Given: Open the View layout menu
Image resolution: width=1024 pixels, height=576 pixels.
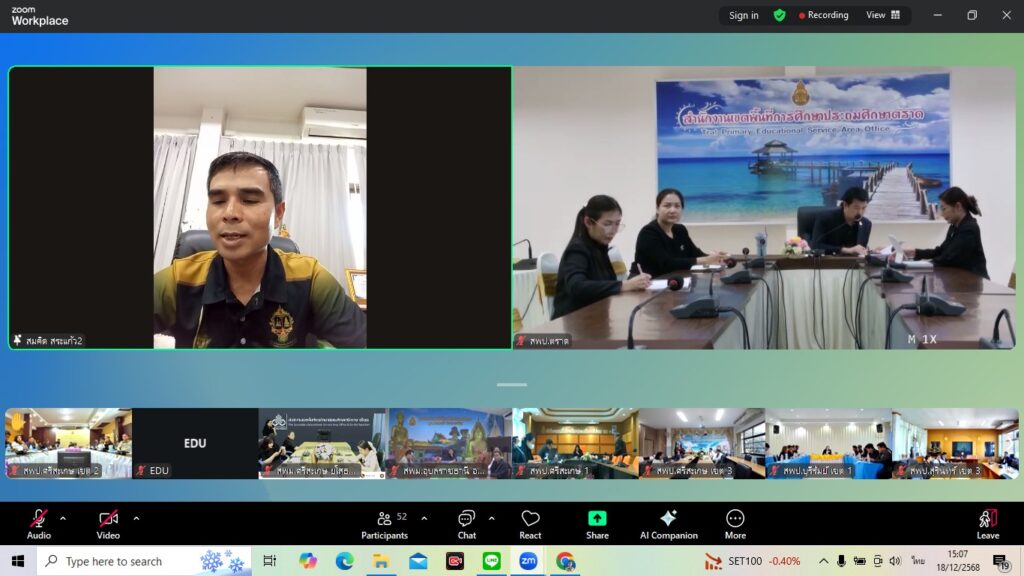Looking at the screenshot, I should point(882,15).
